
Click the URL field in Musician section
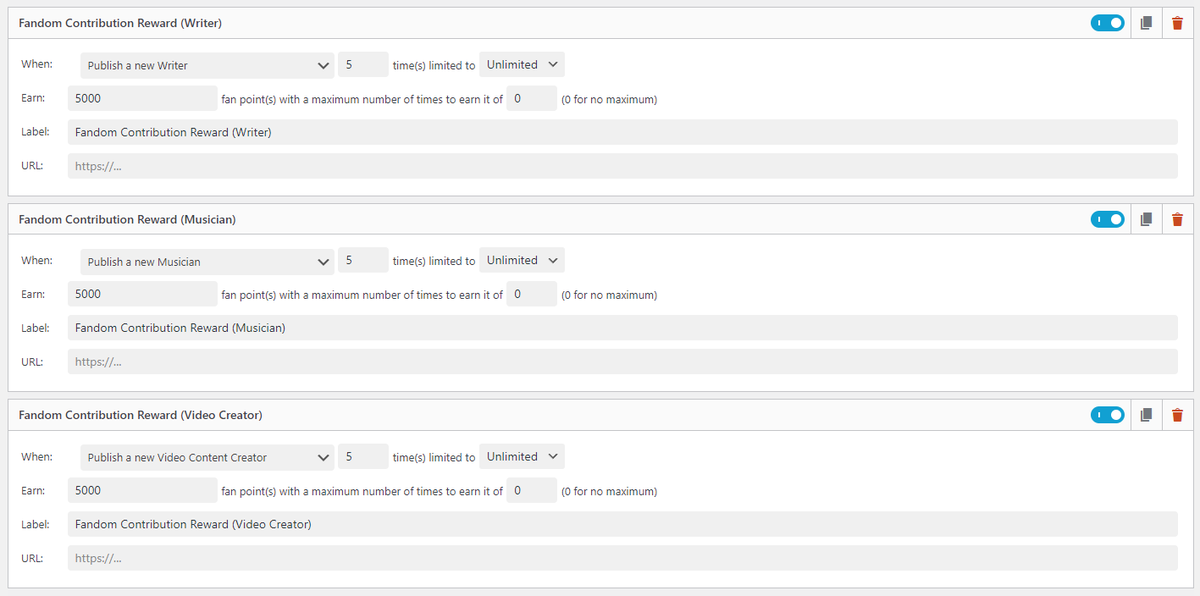coord(623,362)
